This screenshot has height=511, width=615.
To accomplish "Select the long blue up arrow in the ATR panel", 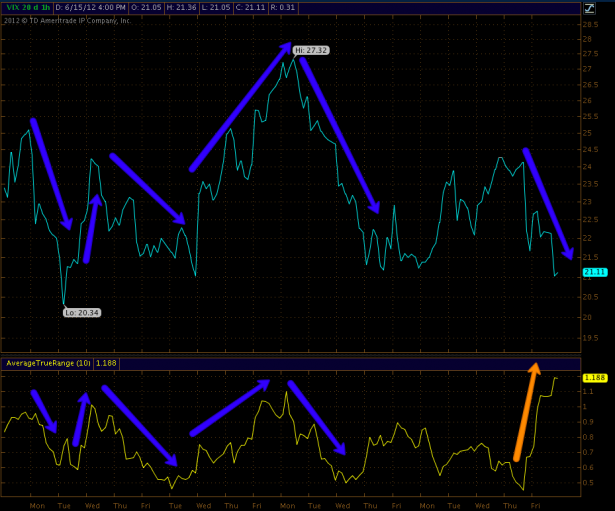I will (x=229, y=407).
